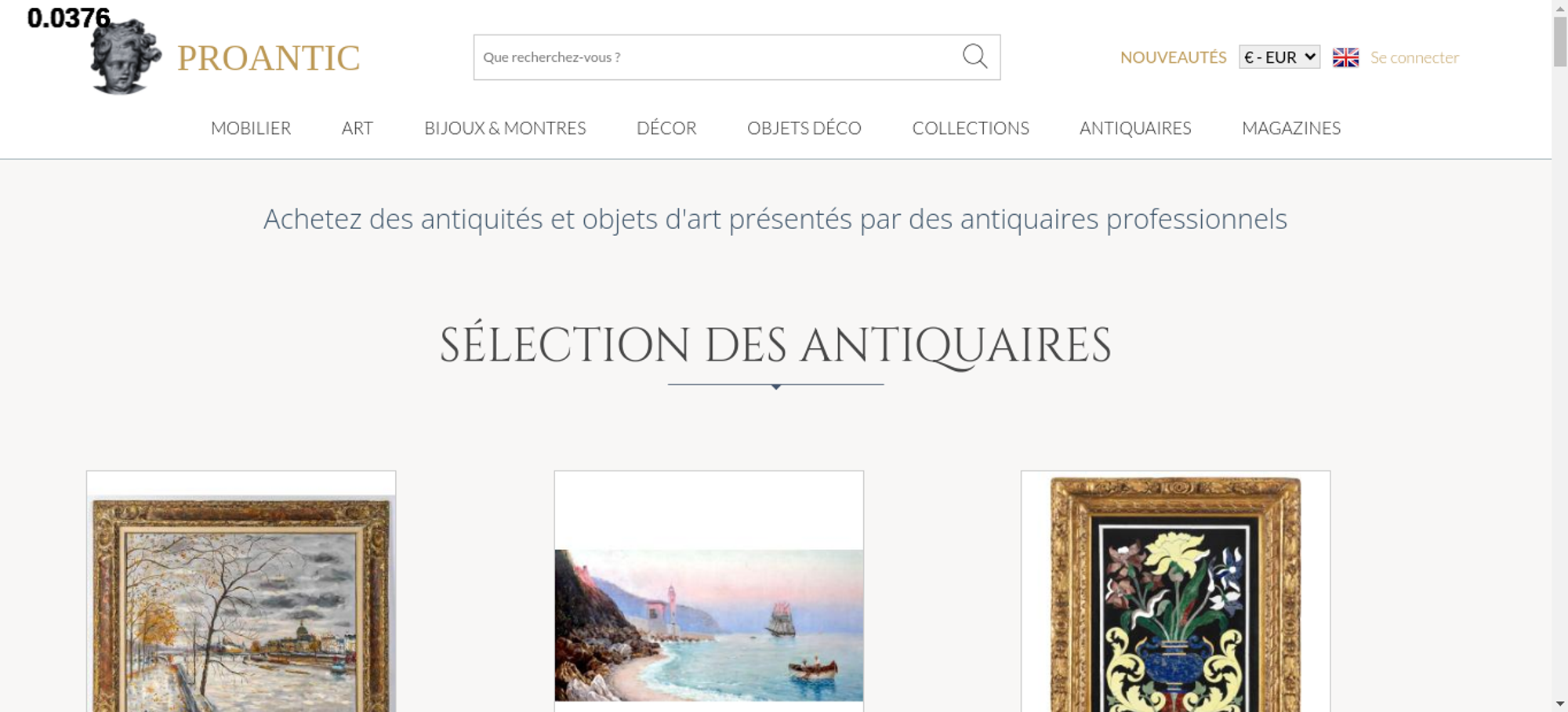
Task: Open the ART menu
Action: 358,128
